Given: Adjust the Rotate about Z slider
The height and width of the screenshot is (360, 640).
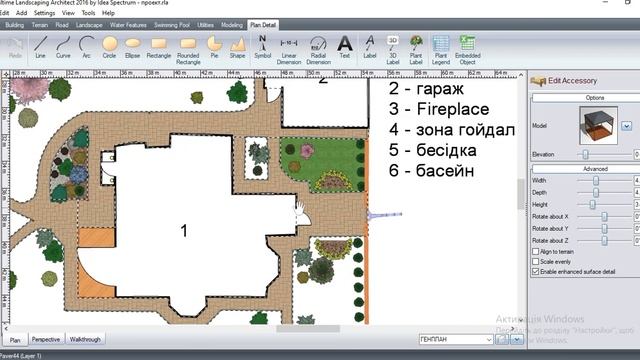Looking at the screenshot, I should 604,240.
